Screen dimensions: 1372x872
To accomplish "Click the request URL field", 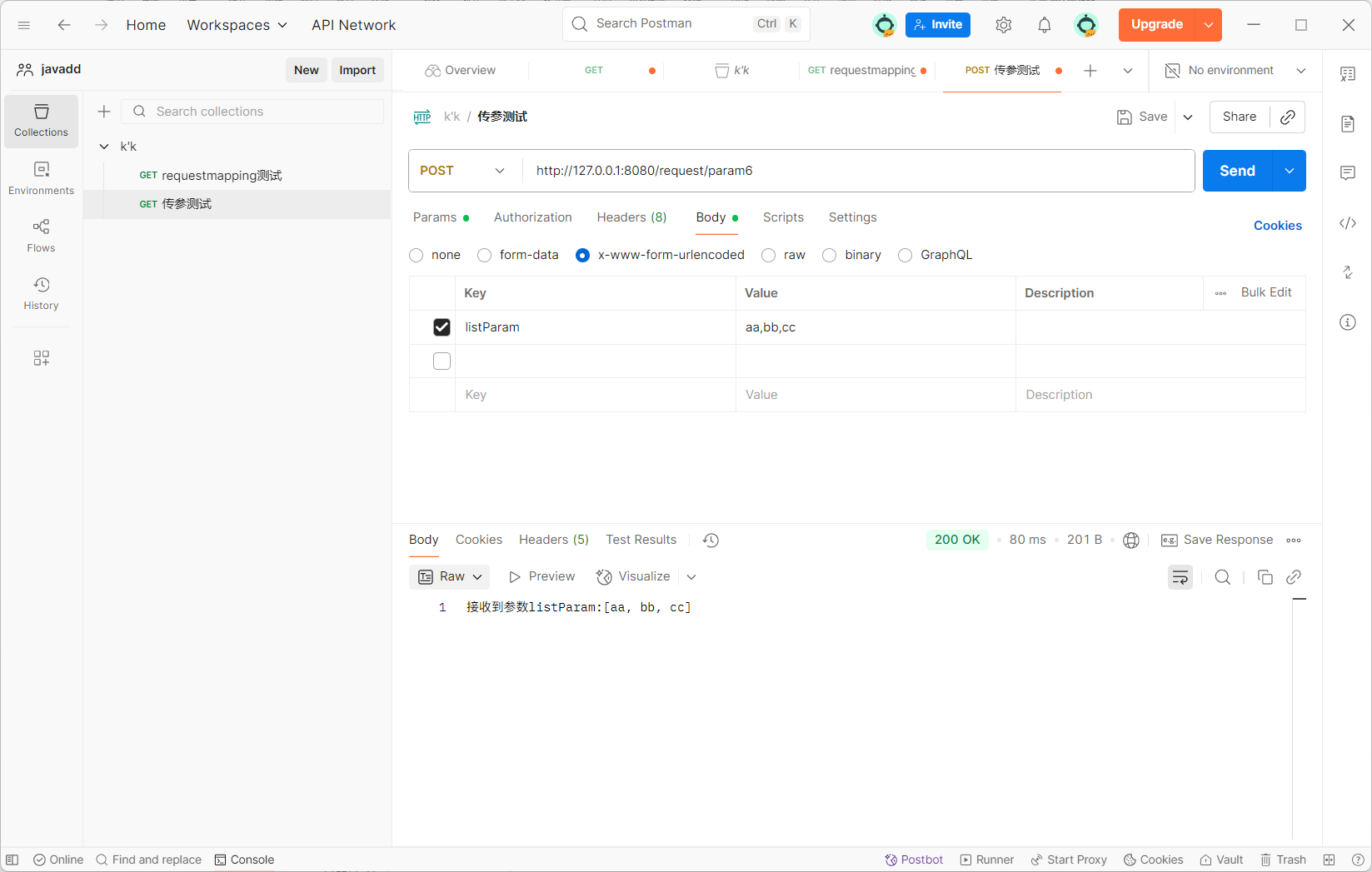I will (858, 171).
